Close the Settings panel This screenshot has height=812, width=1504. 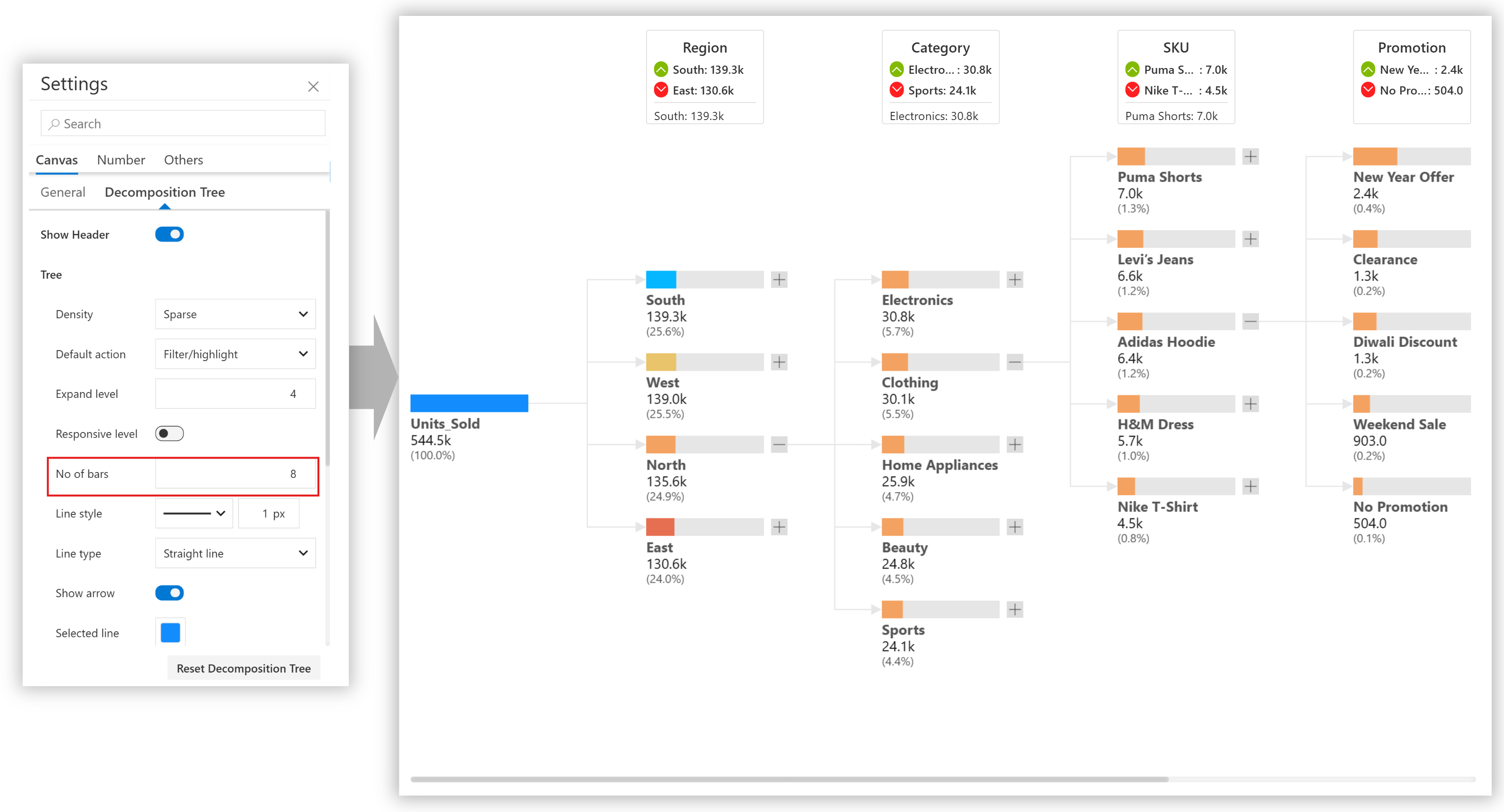[314, 87]
